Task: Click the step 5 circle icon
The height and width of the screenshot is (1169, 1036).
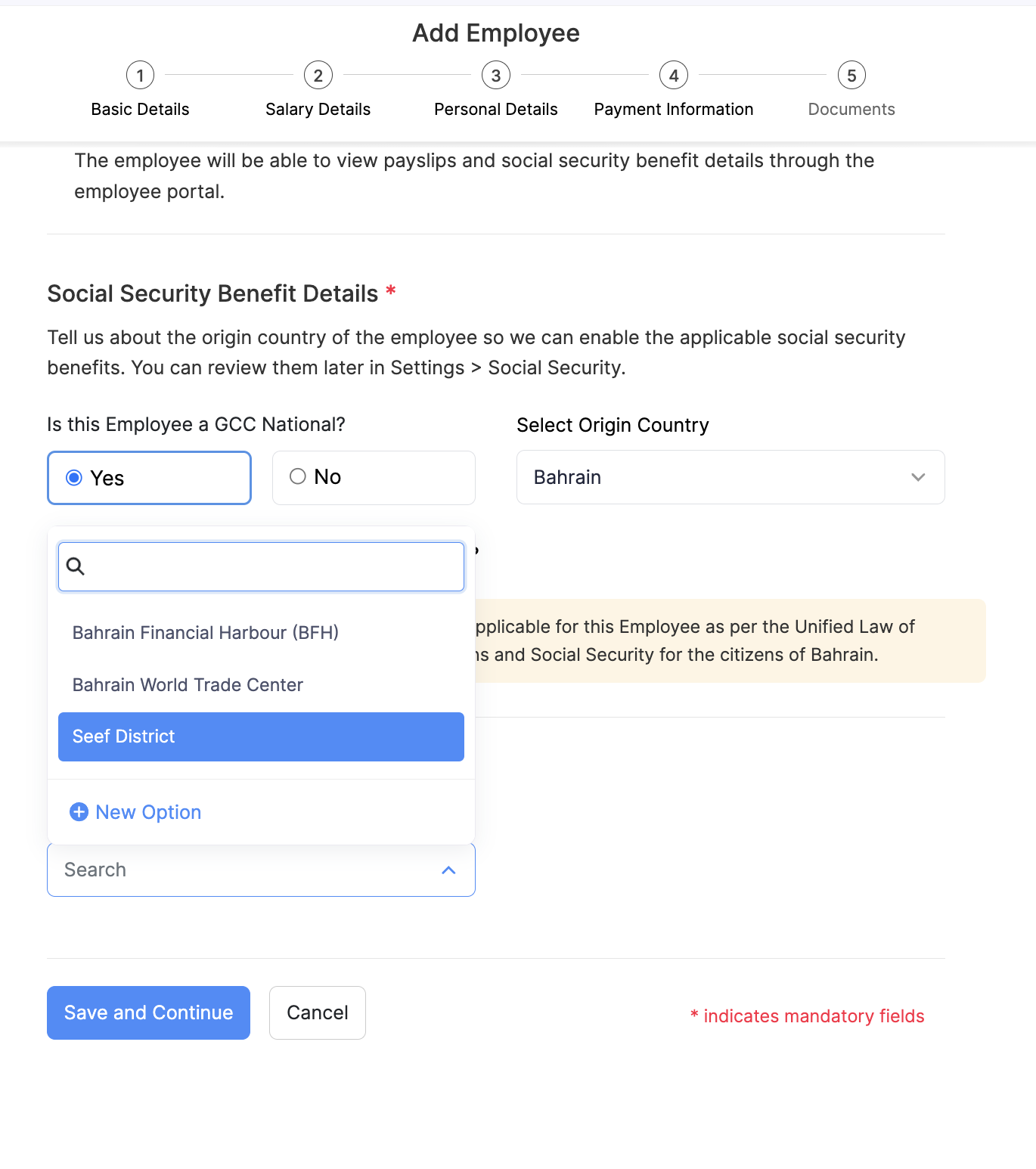Action: click(x=851, y=76)
